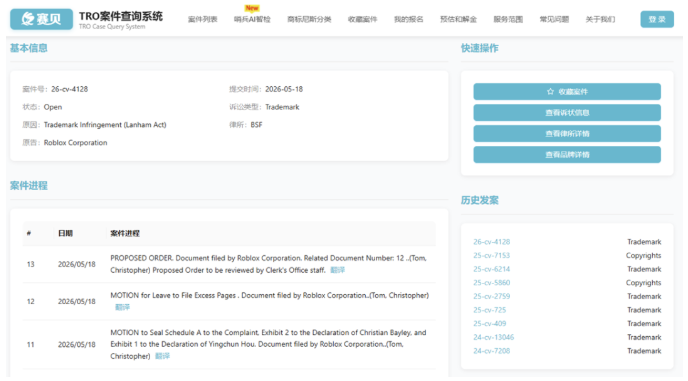Open historical case 25-cv-5860
The image size is (688, 381).
click(491, 283)
